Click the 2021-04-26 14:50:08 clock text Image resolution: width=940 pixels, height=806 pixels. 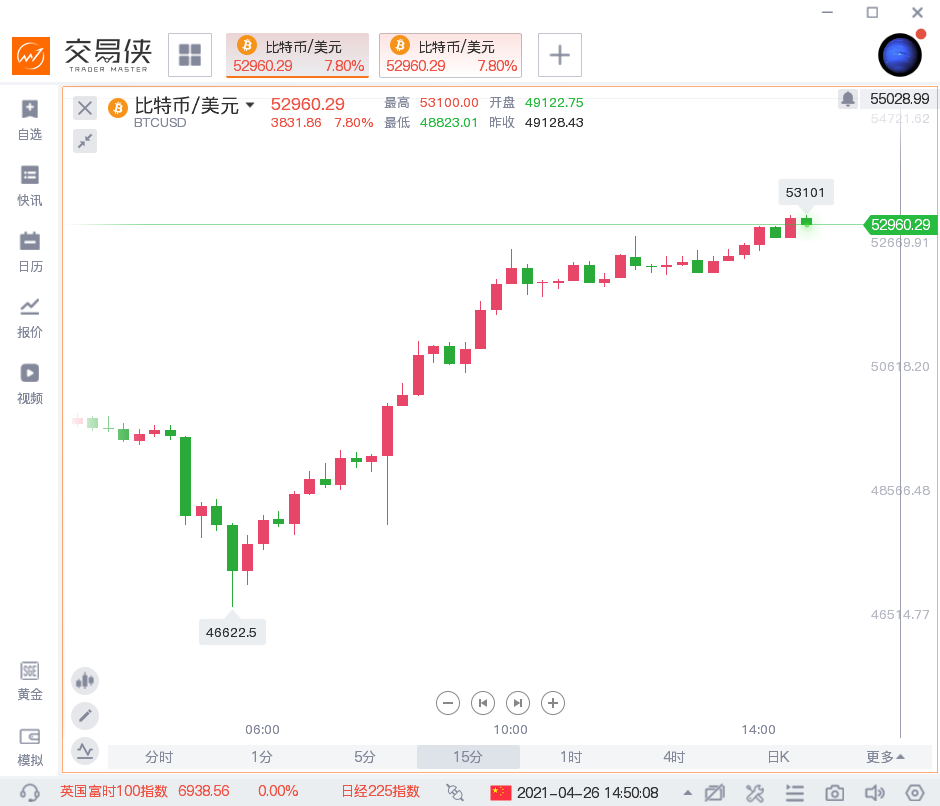pos(588,793)
